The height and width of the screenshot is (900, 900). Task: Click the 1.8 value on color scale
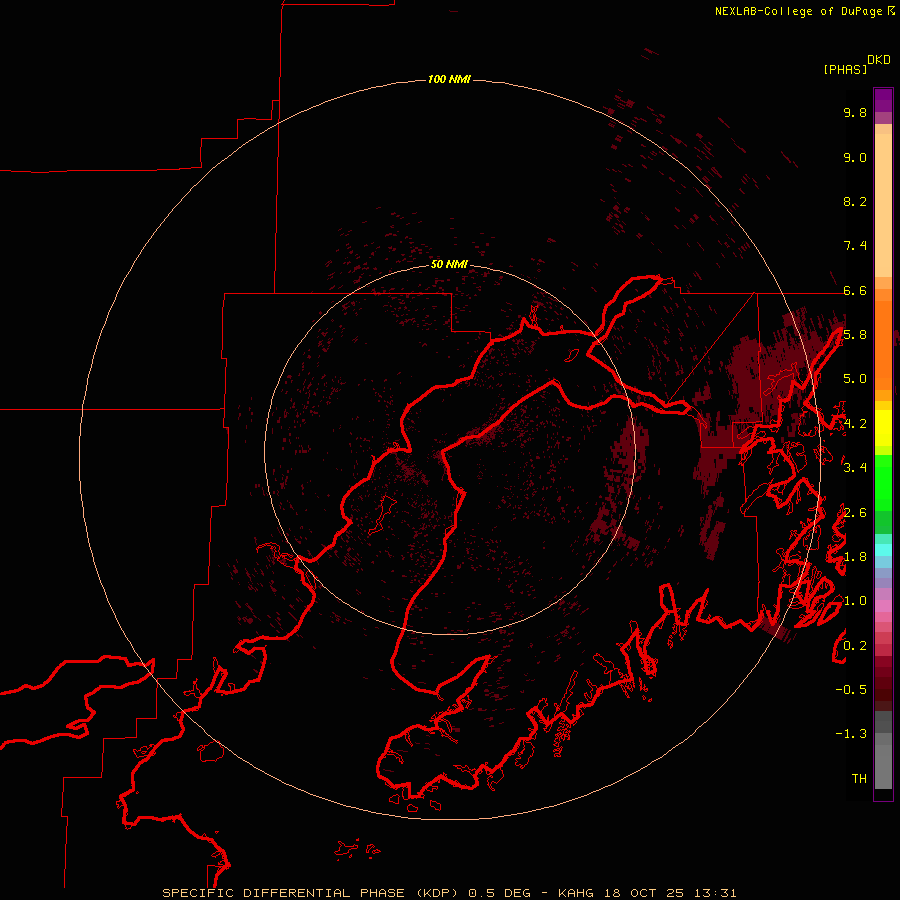[x=855, y=557]
